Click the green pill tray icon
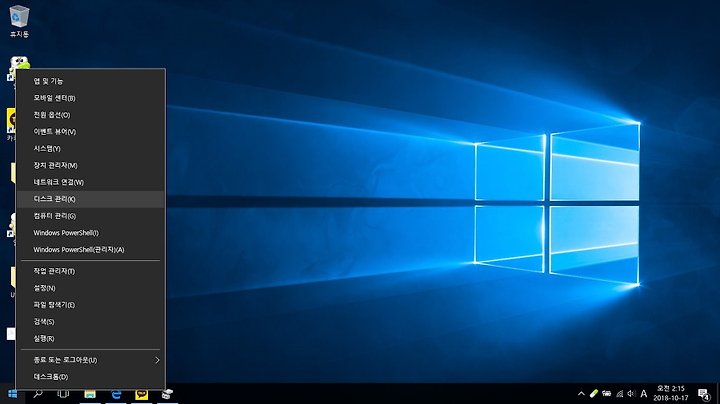This screenshot has height=404, width=720. click(594, 394)
